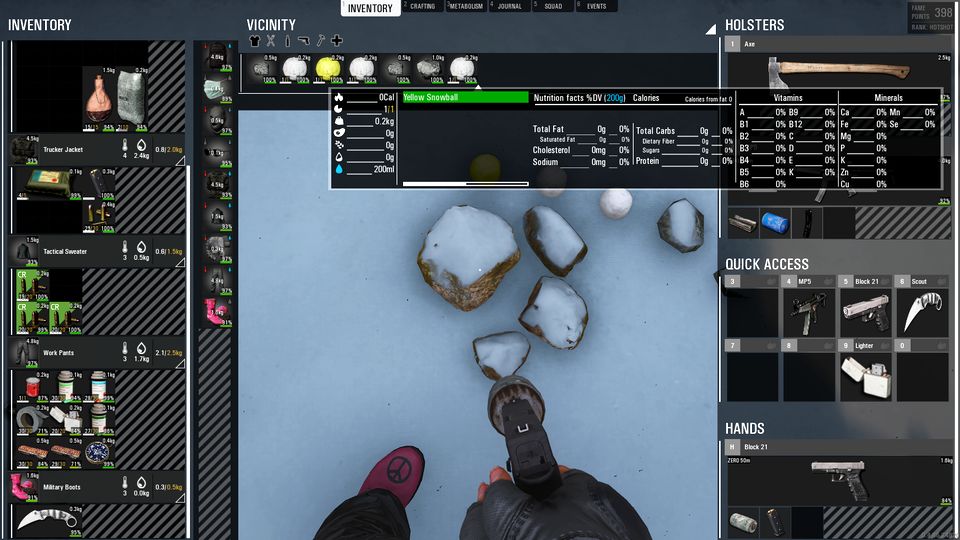Screen dimensions: 960x540
Task: Select the karambit knife under Military Boots
Action: (48, 520)
